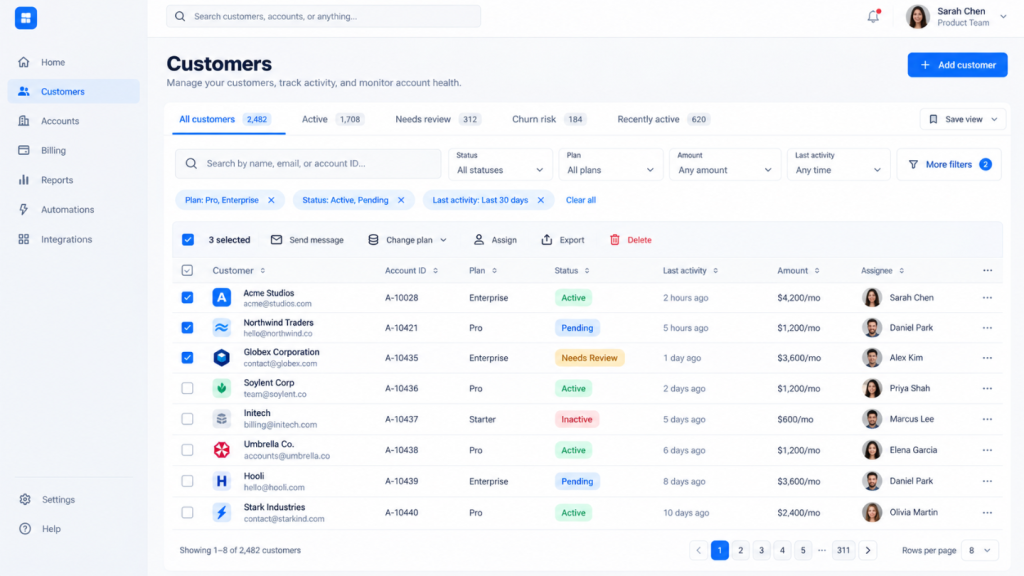
Task: Open the Plan filter dropdown
Action: [x=611, y=164]
